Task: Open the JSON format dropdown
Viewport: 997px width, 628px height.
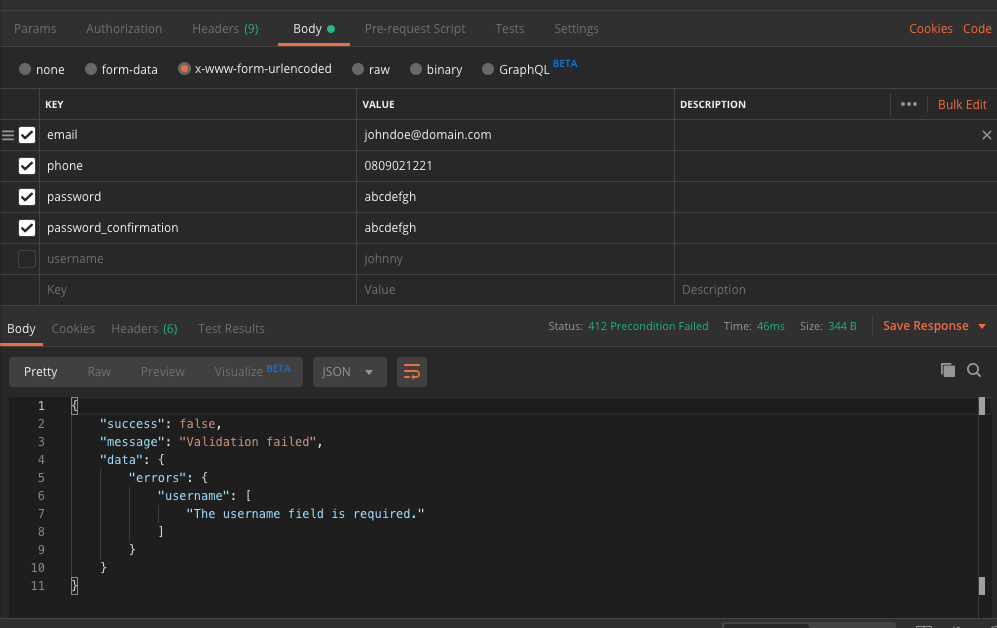Action: (x=349, y=372)
